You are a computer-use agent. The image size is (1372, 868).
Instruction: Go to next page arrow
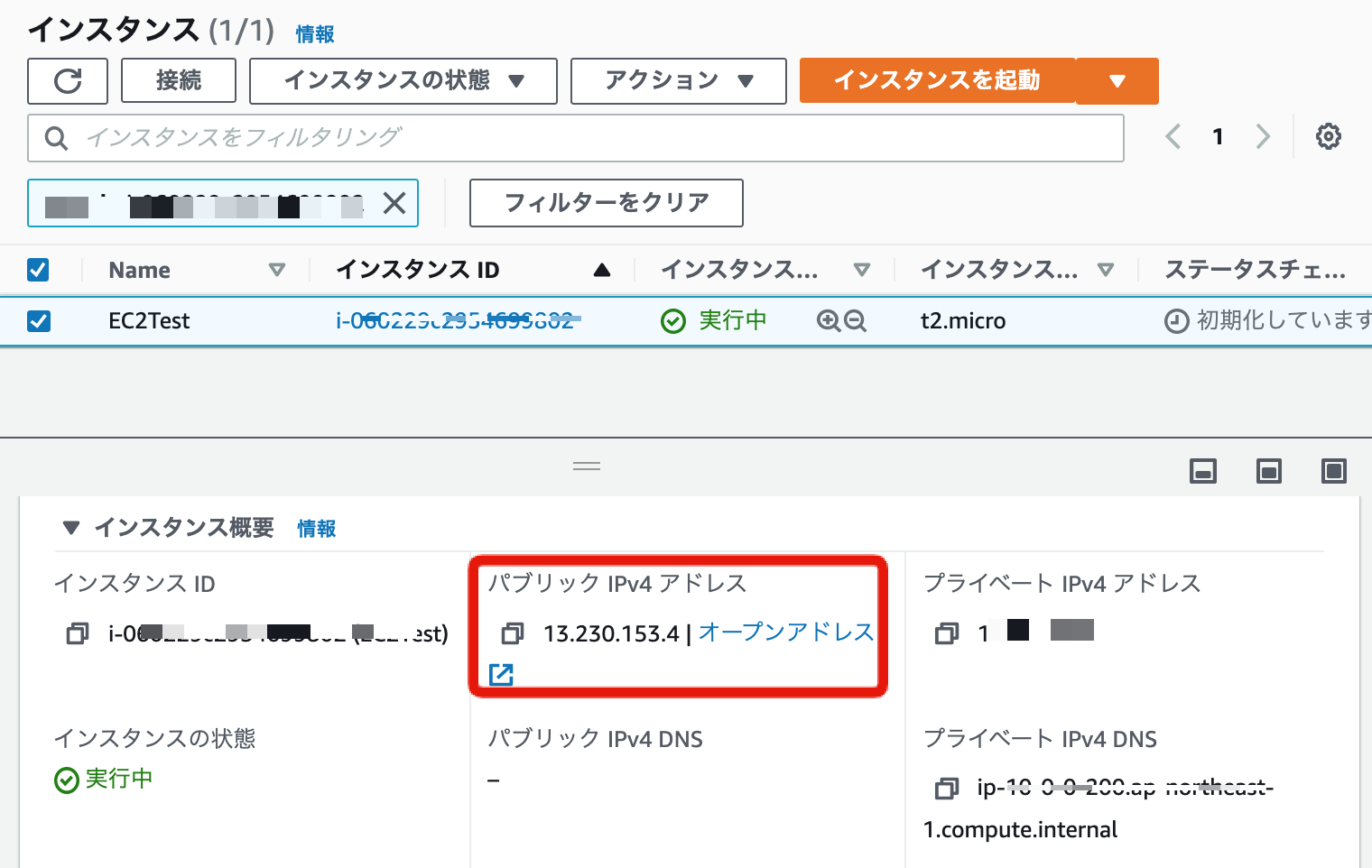tap(1263, 137)
